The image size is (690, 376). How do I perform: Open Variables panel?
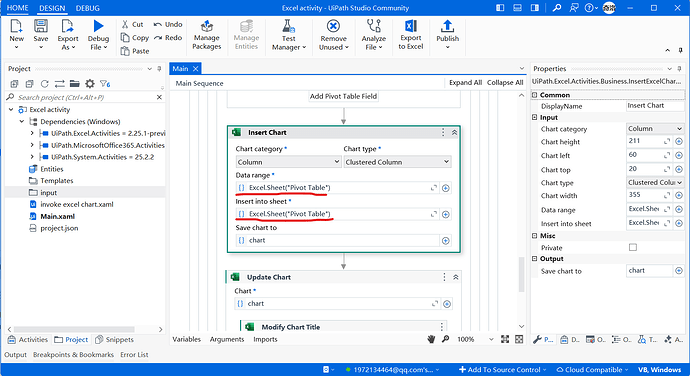[x=187, y=339]
